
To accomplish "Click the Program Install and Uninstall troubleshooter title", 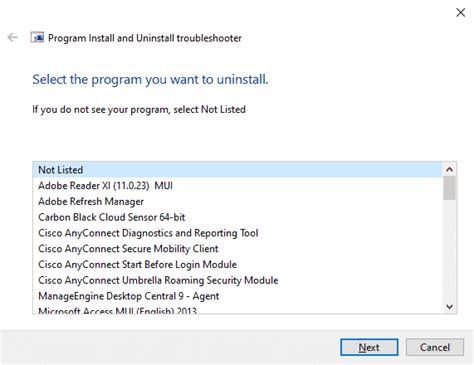I will click(145, 38).
